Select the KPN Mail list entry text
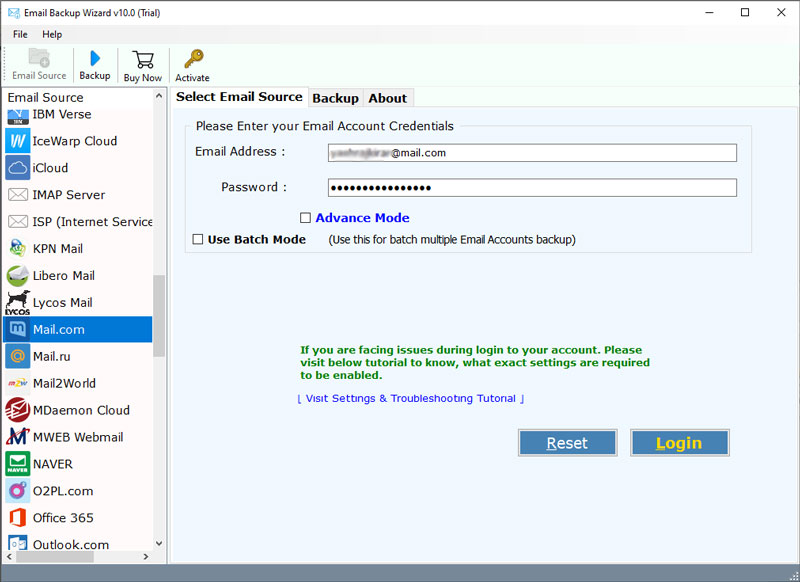The image size is (800, 582). tap(58, 248)
